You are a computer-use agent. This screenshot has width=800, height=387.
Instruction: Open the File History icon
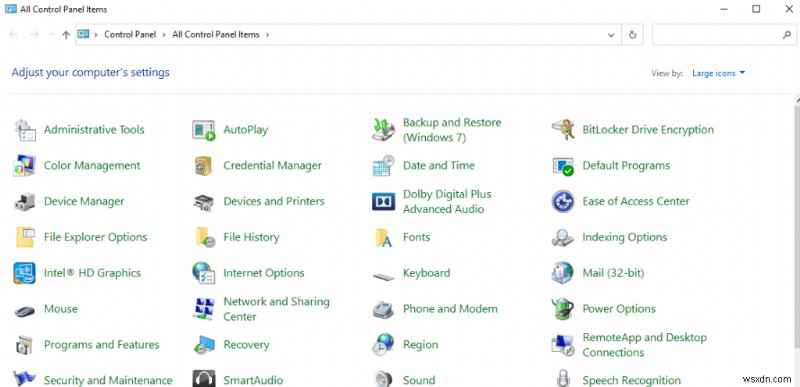tap(205, 237)
